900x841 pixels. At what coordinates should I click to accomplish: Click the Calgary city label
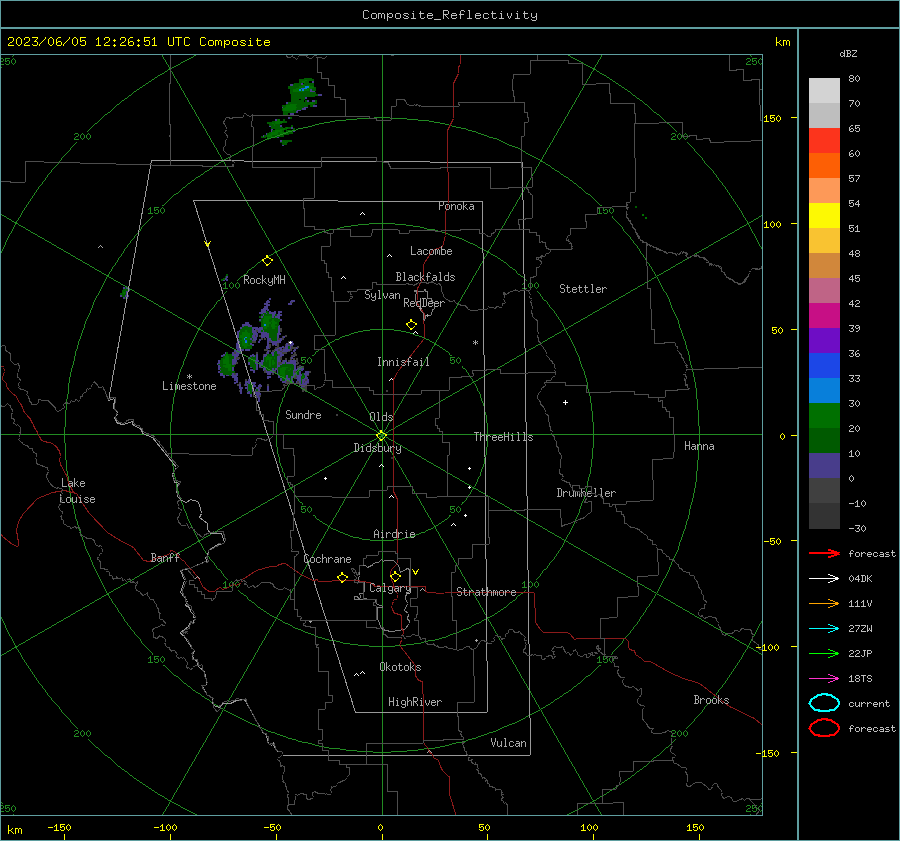390,588
